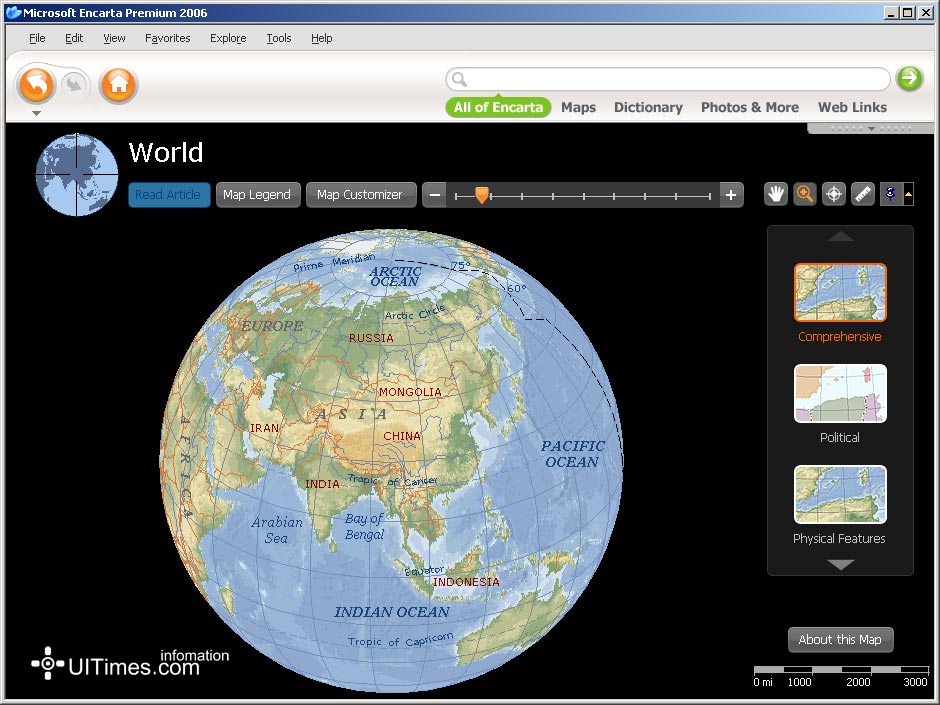The width and height of the screenshot is (940, 705).
Task: Focus the Encarta search input field
Action: (667, 79)
